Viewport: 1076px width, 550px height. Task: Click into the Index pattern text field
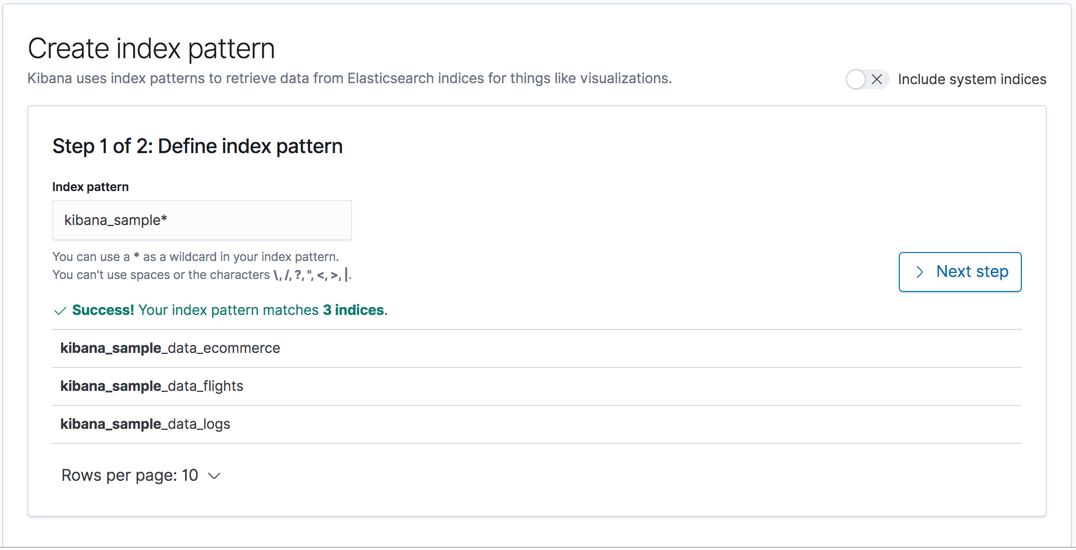[202, 220]
